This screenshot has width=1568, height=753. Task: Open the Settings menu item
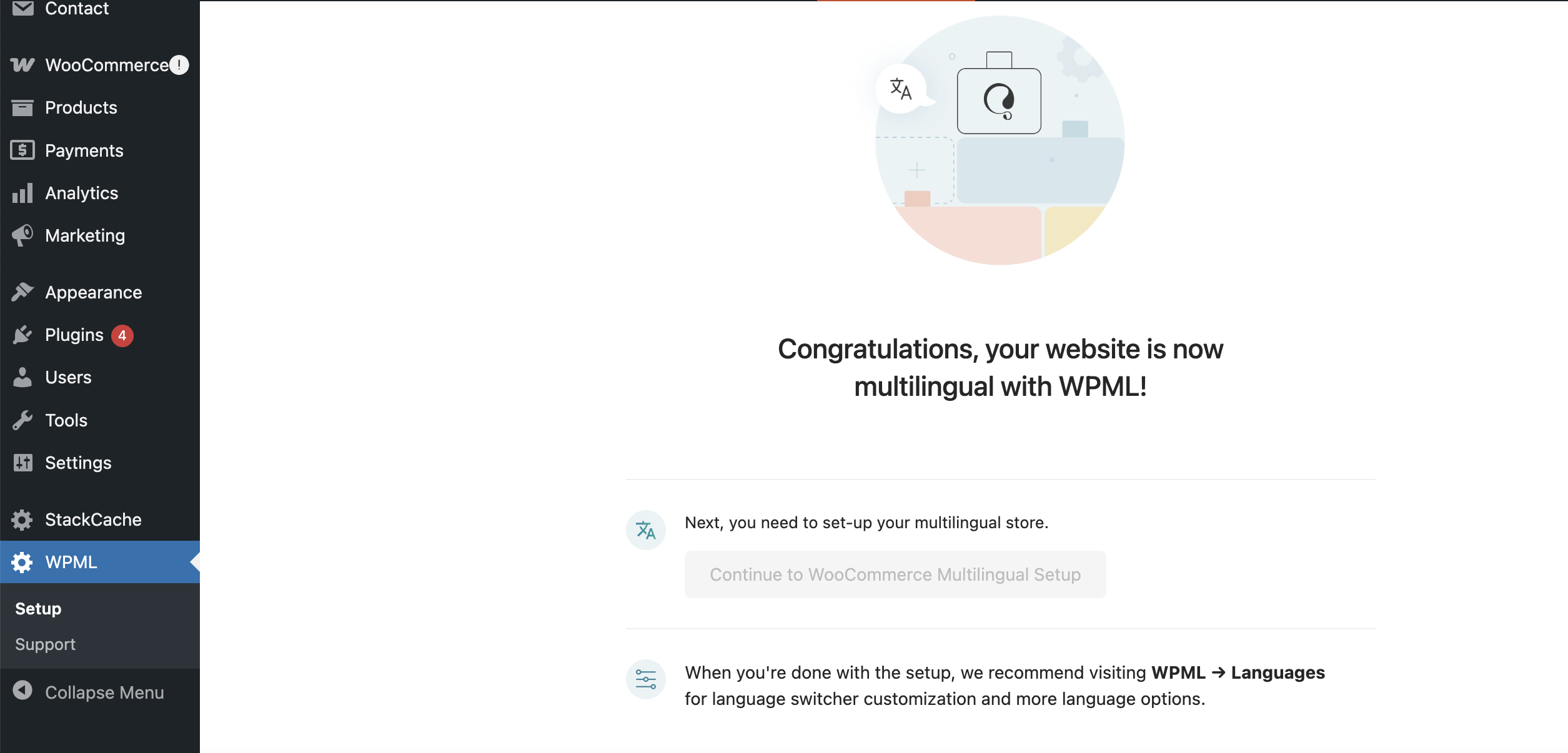pos(78,463)
